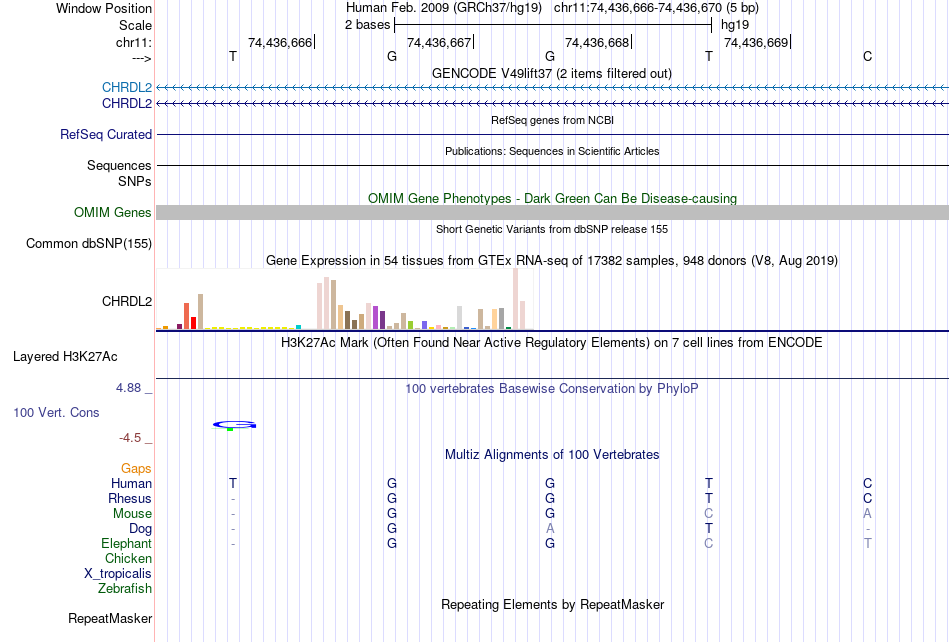The width and height of the screenshot is (950, 642).
Task: Click the Scale label
Action: pos(135,25)
